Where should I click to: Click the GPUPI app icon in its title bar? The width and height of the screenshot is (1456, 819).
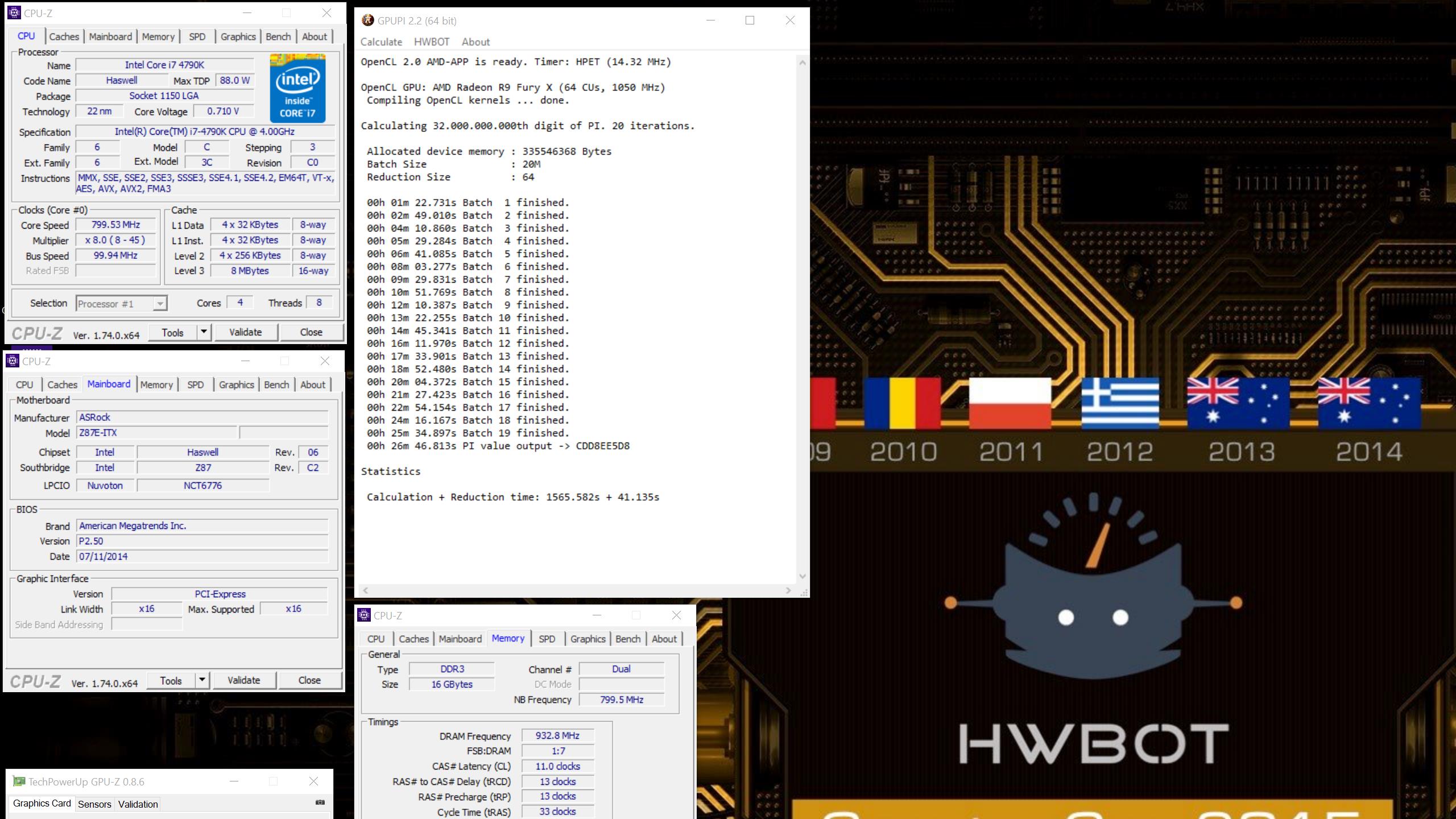(368, 20)
